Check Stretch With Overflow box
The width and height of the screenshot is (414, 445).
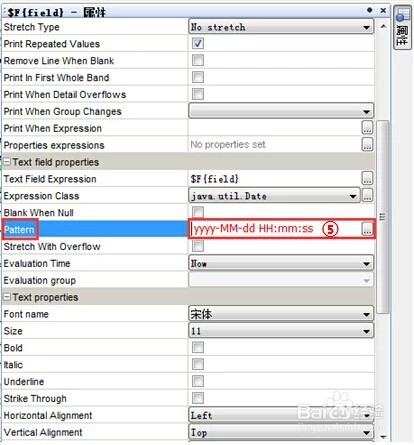click(x=198, y=246)
